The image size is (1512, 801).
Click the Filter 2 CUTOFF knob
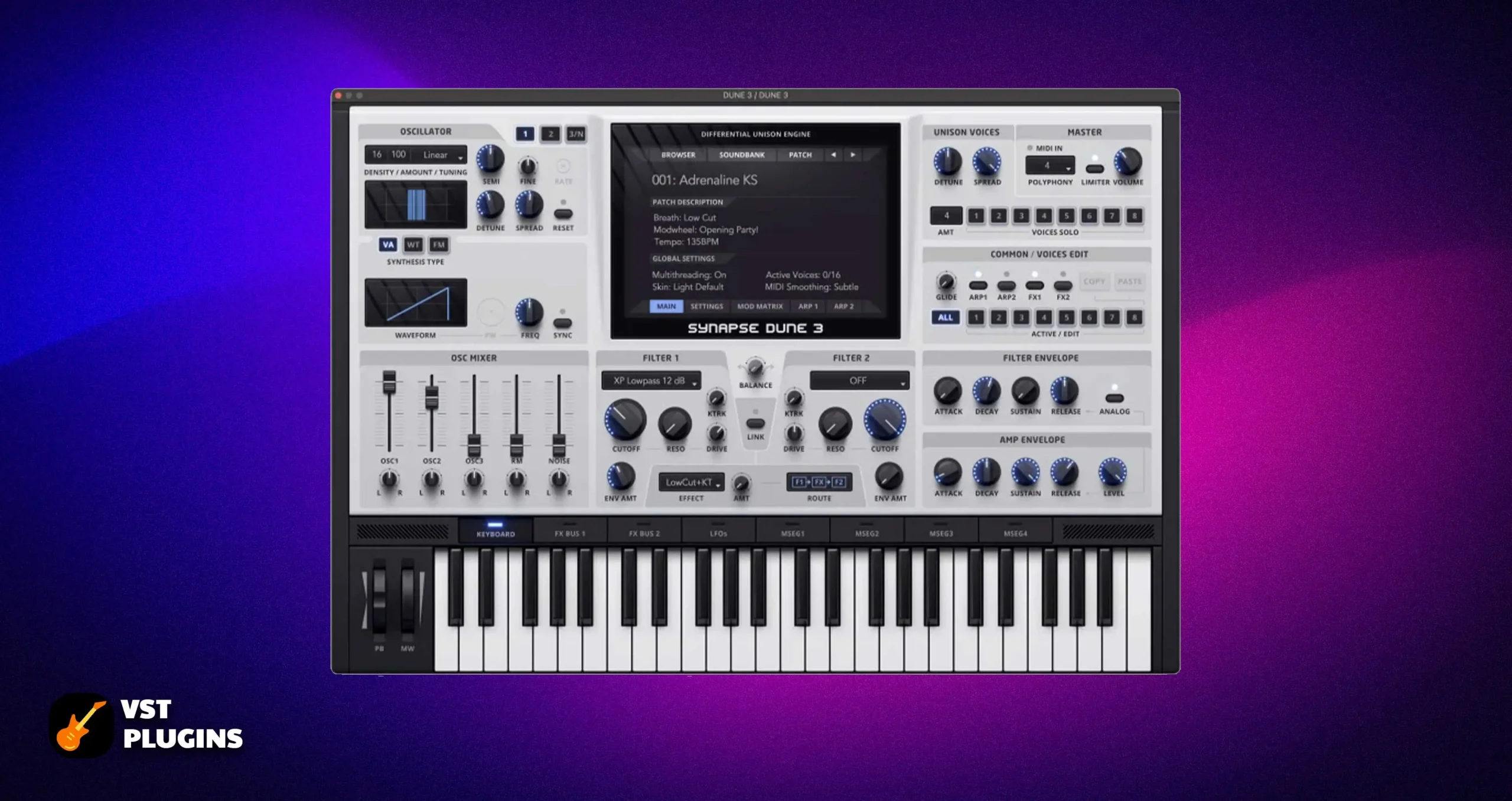click(x=885, y=420)
